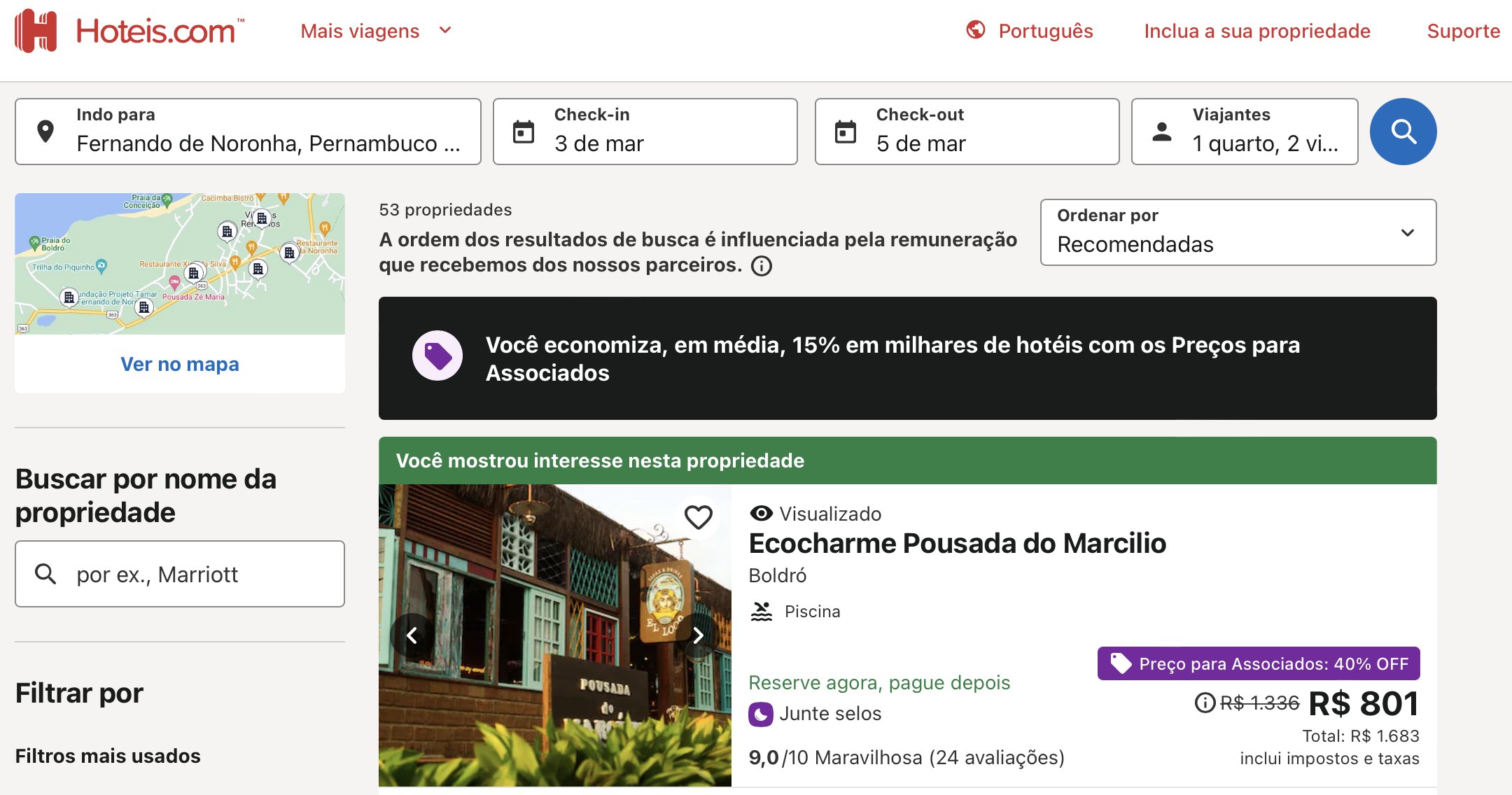Show next photo of the pousada
Viewport: 1512px width, 795px height.
point(698,635)
